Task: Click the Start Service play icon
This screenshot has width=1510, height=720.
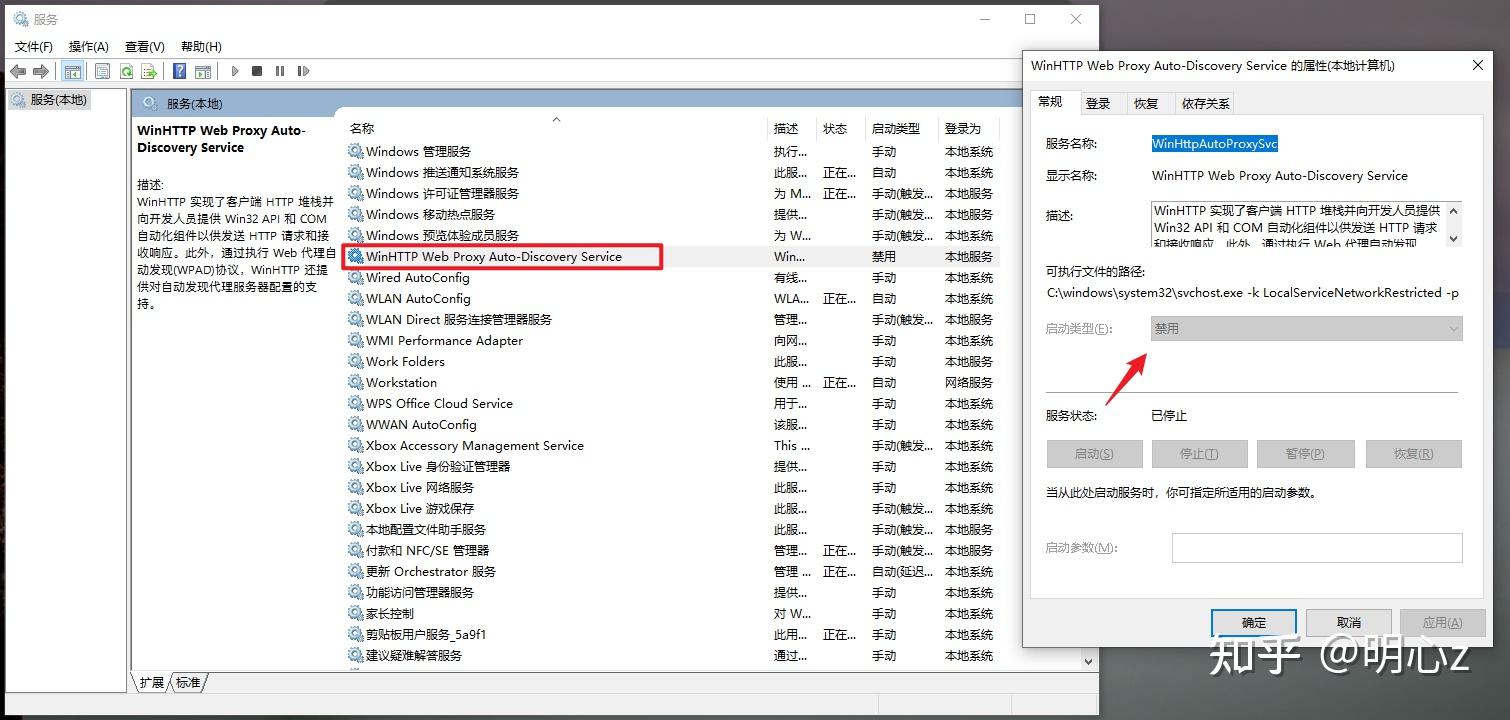Action: click(x=234, y=71)
